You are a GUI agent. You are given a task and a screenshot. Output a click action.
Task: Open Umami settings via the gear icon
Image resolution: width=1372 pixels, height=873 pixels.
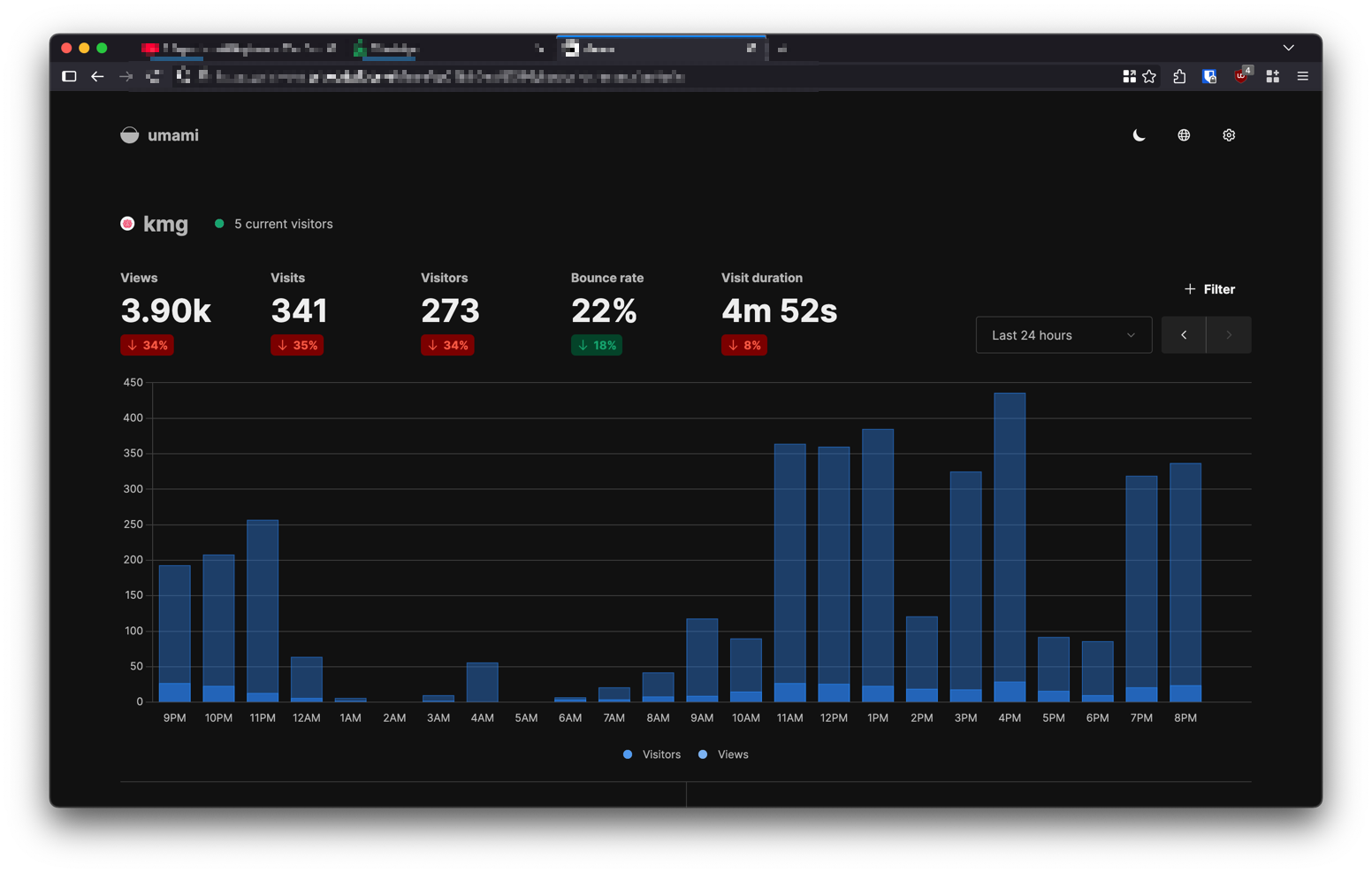point(1229,134)
